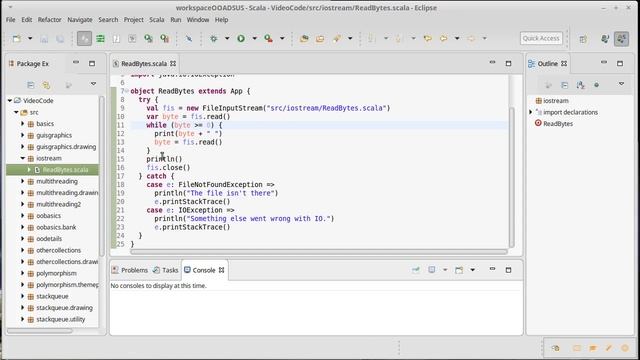Screen dimensions: 640x360
Task: Click the green striped toolbar icon beside the highlighted toggle
Action: [100, 38]
